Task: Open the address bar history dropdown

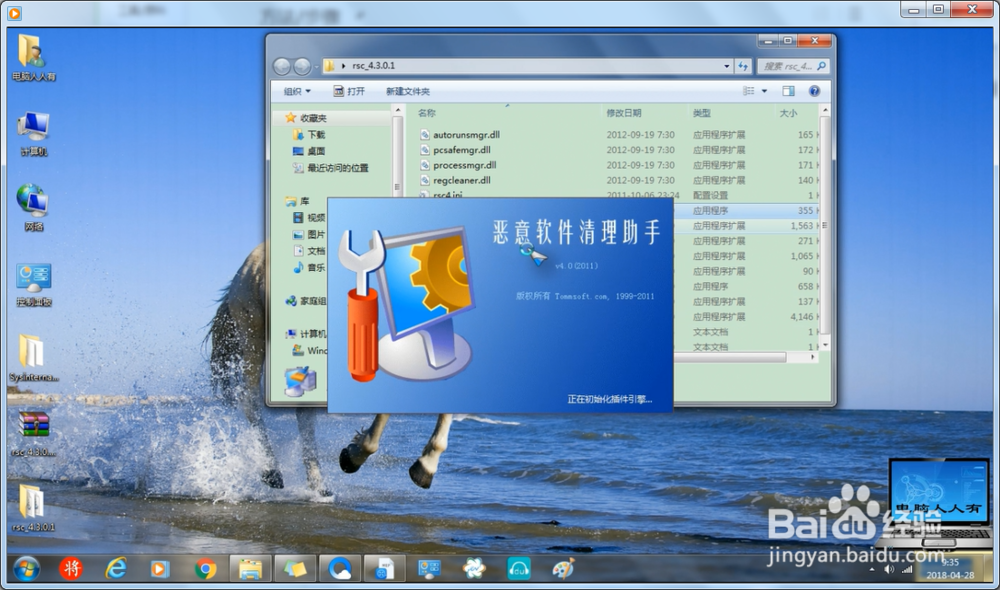Action: tap(727, 65)
